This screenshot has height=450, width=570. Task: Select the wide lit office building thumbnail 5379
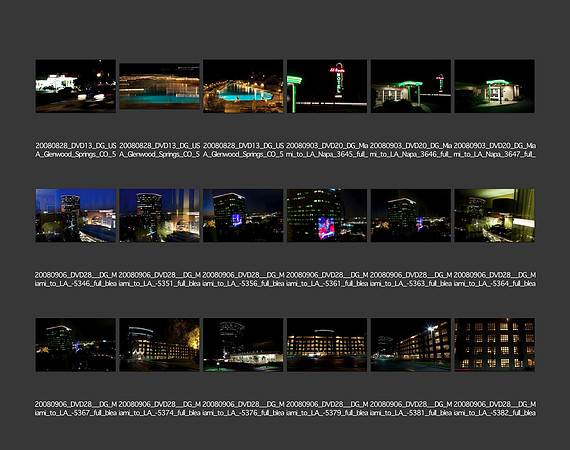pyautogui.click(x=327, y=345)
